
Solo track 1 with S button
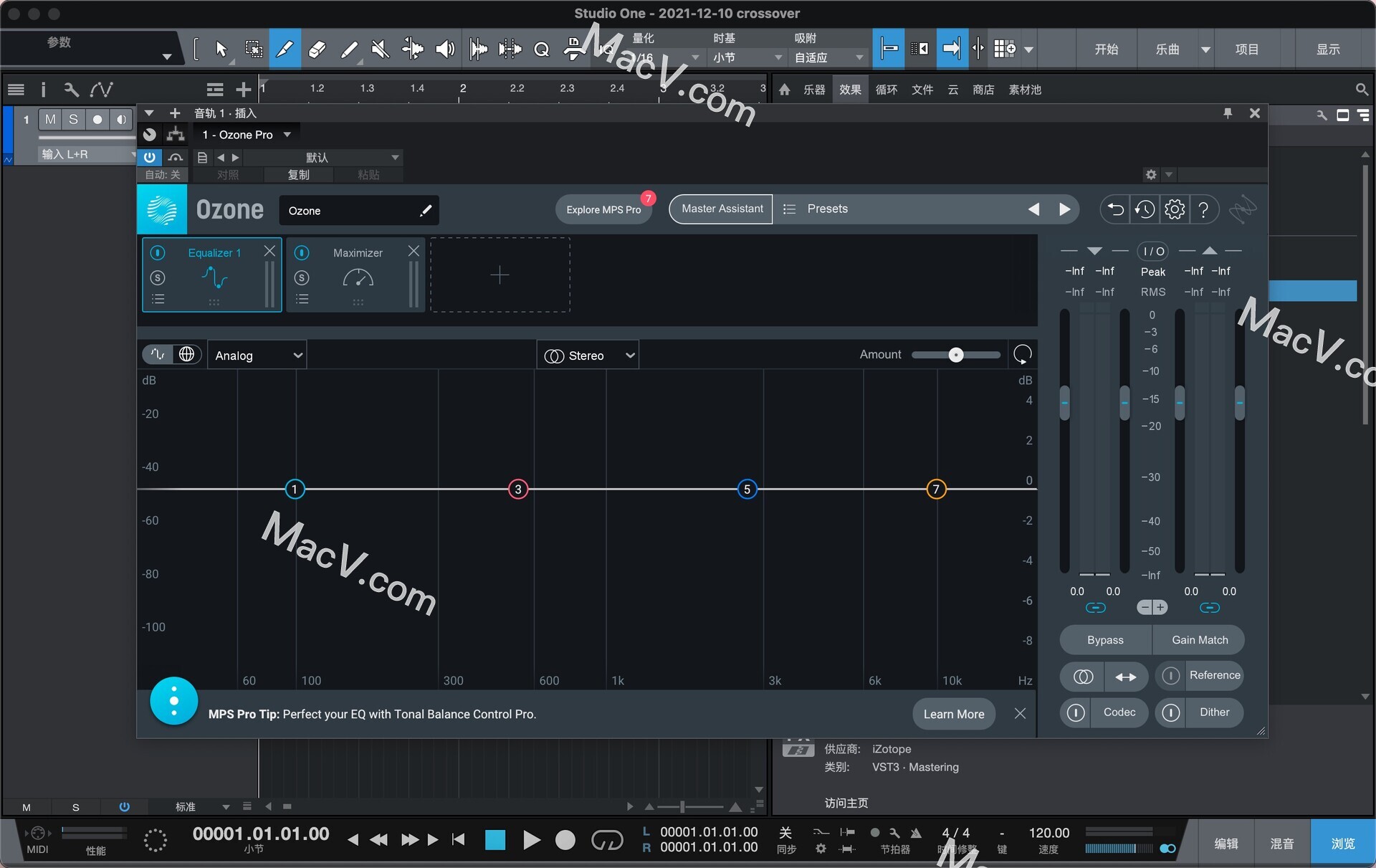(73, 120)
